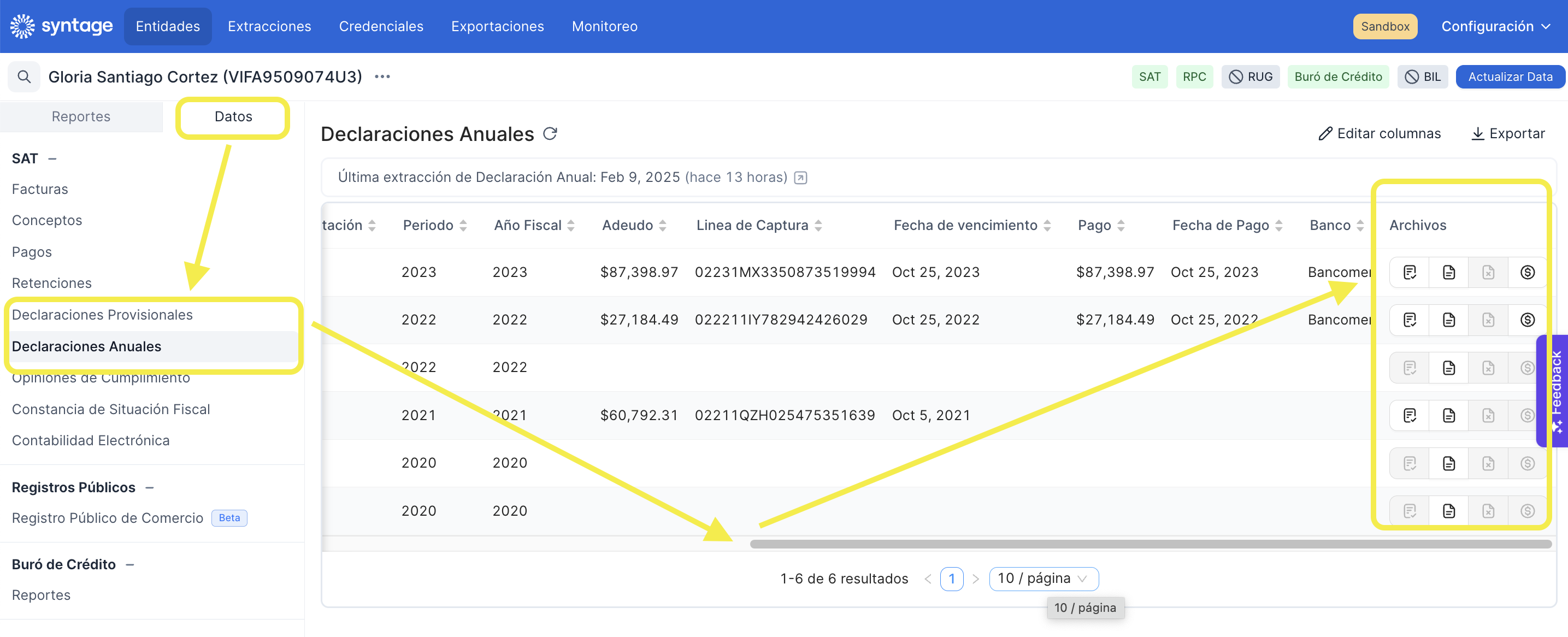
Task: Click spreadsheet icon in 2021 row
Action: pos(1488,415)
